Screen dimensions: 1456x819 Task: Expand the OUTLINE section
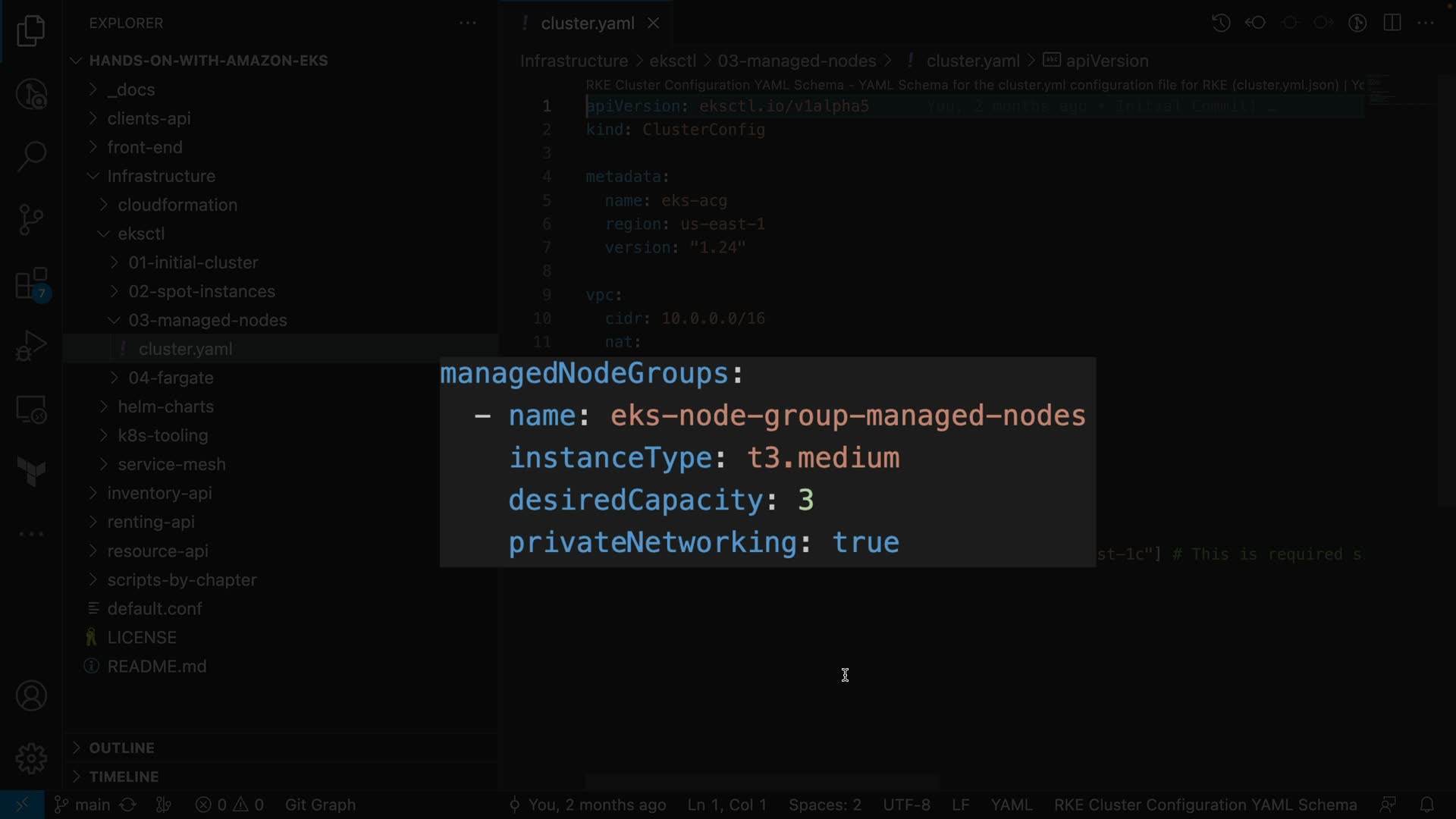pos(121,748)
